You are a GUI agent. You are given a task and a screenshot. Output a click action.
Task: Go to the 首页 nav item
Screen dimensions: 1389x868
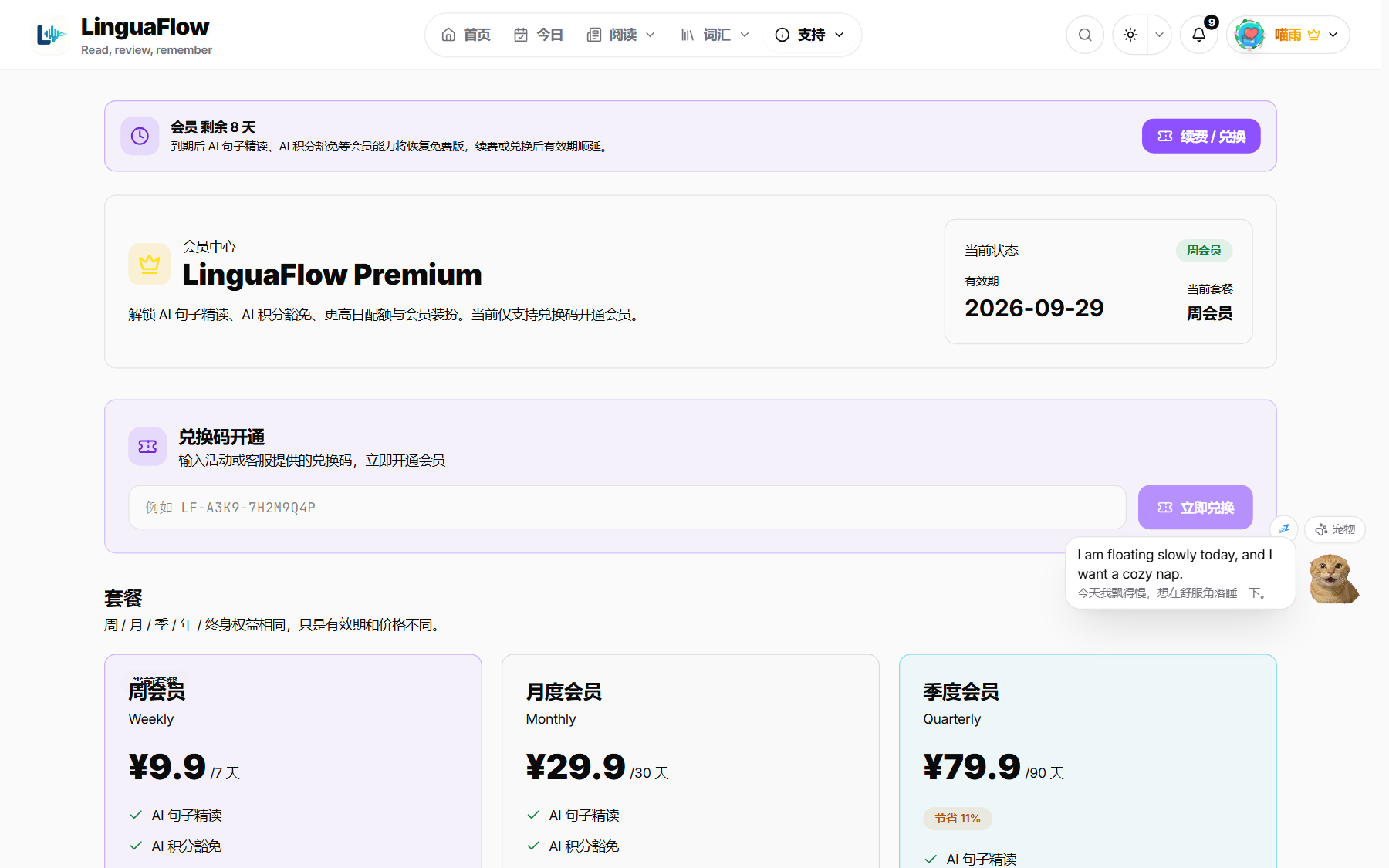466,35
